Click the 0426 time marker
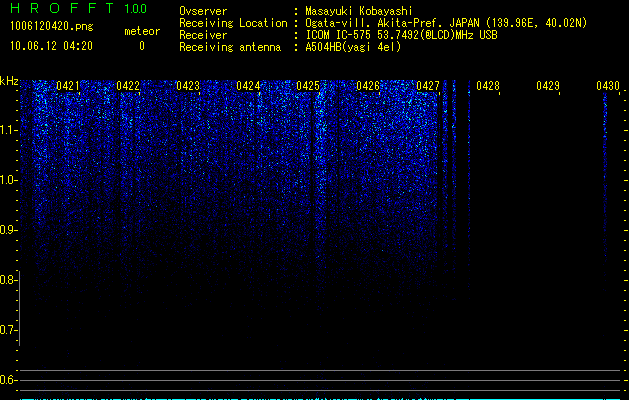 click(x=368, y=86)
